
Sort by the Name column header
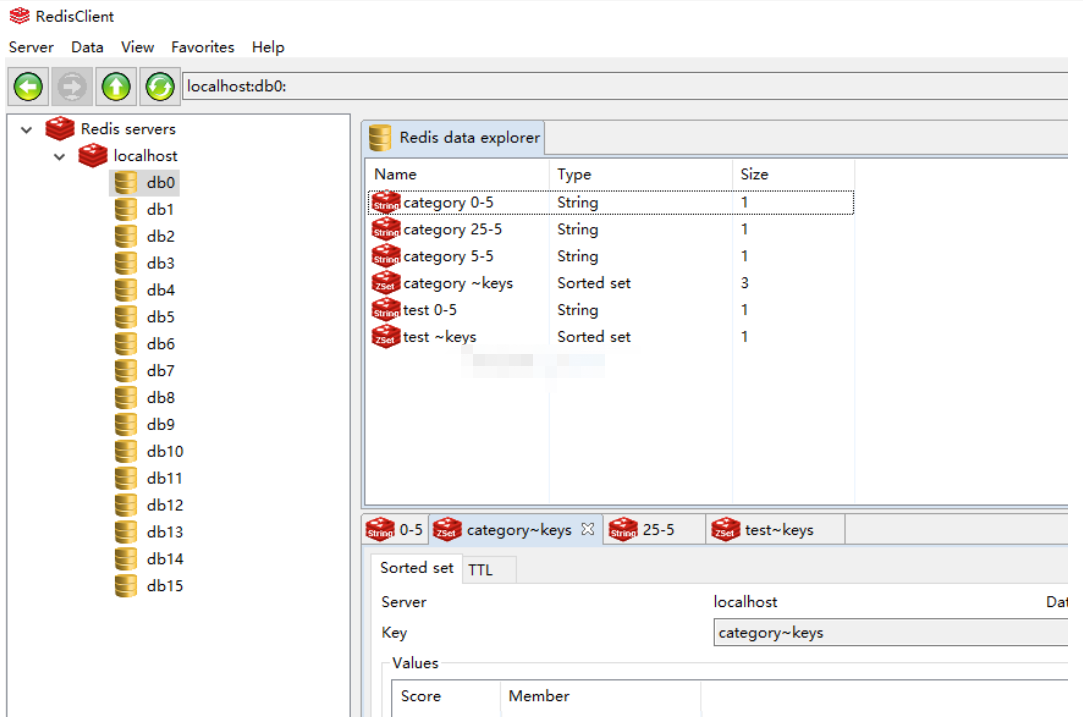pyautogui.click(x=458, y=174)
